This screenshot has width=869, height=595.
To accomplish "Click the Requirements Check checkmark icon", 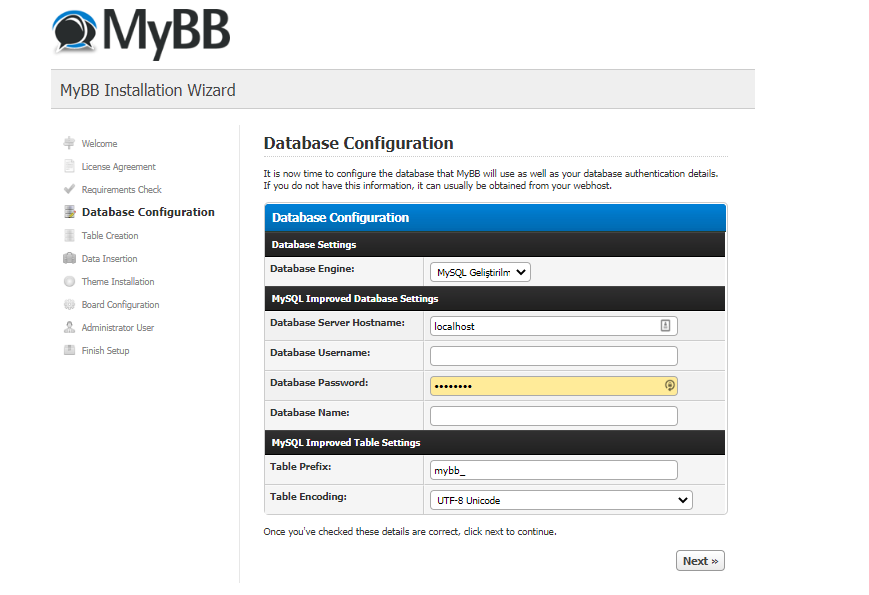I will (x=69, y=189).
